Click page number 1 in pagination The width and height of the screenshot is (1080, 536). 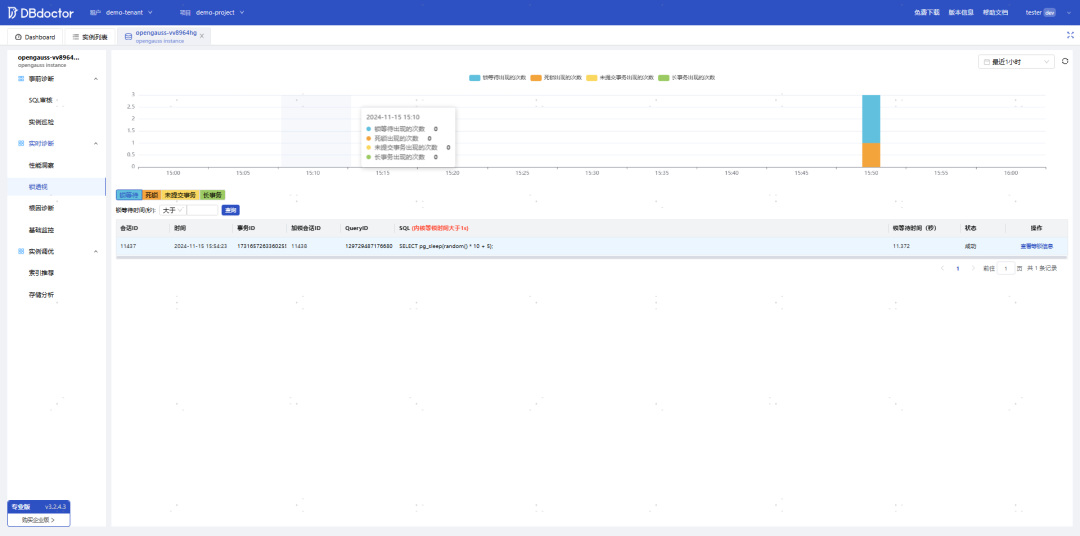point(957,268)
